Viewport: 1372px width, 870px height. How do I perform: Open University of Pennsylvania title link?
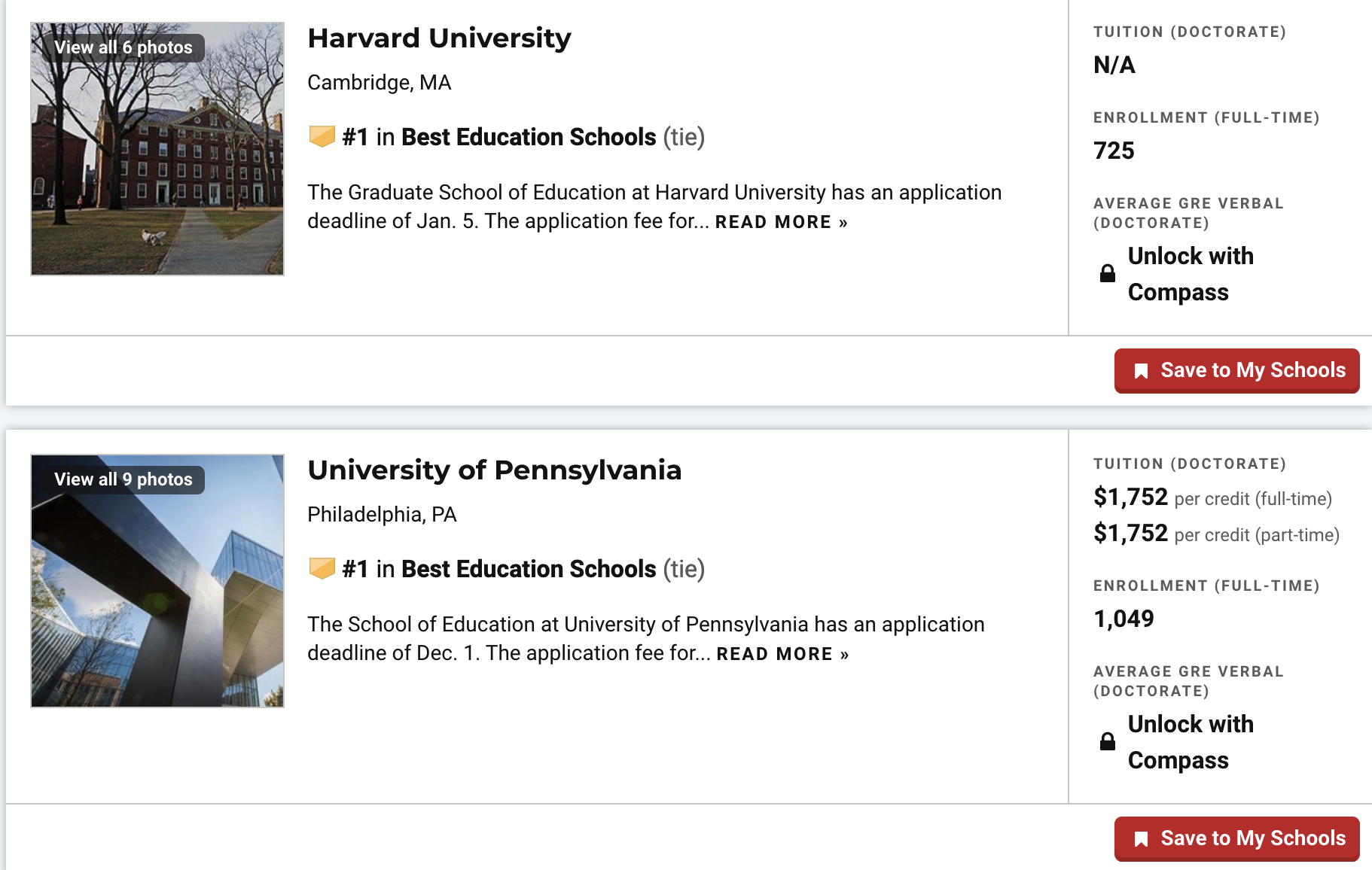495,470
